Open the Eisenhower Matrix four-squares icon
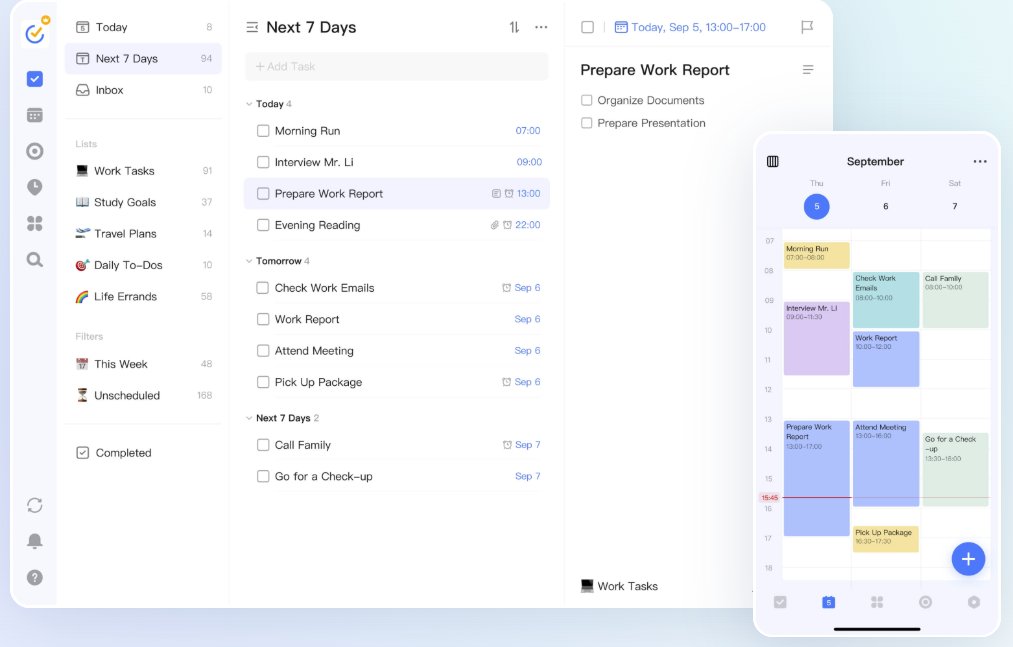 pos(35,224)
